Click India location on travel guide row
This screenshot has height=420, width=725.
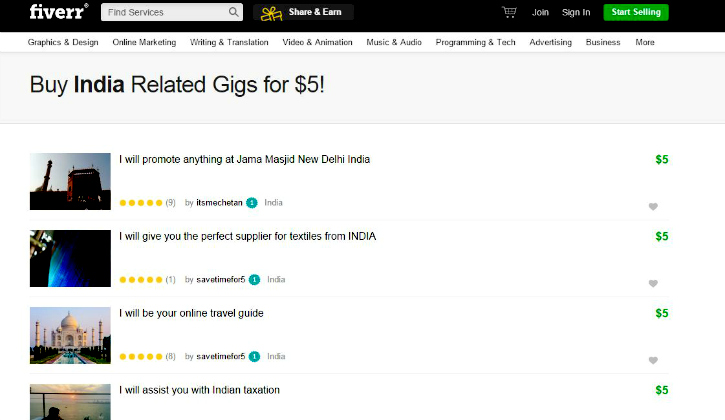pyautogui.click(x=276, y=356)
